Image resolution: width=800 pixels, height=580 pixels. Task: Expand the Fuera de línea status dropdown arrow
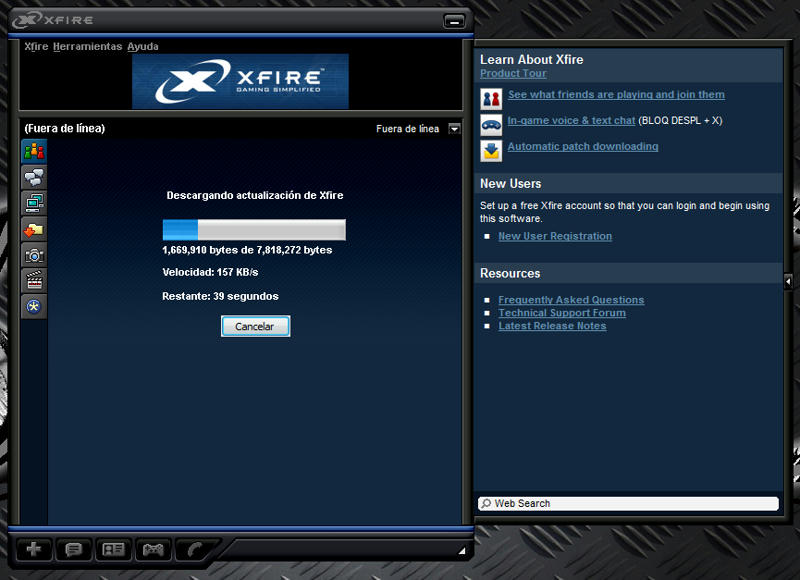[454, 129]
